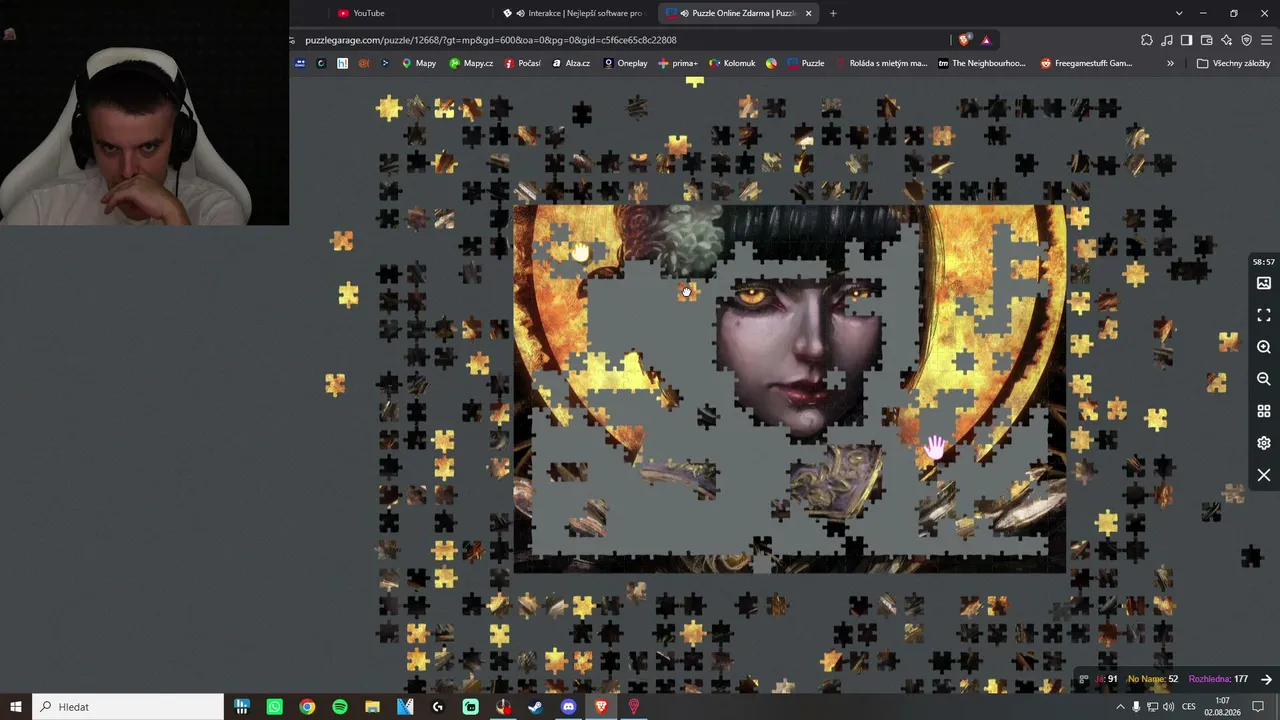Open File Explorer from the taskbar
The width and height of the screenshot is (1280, 720).
(x=372, y=707)
